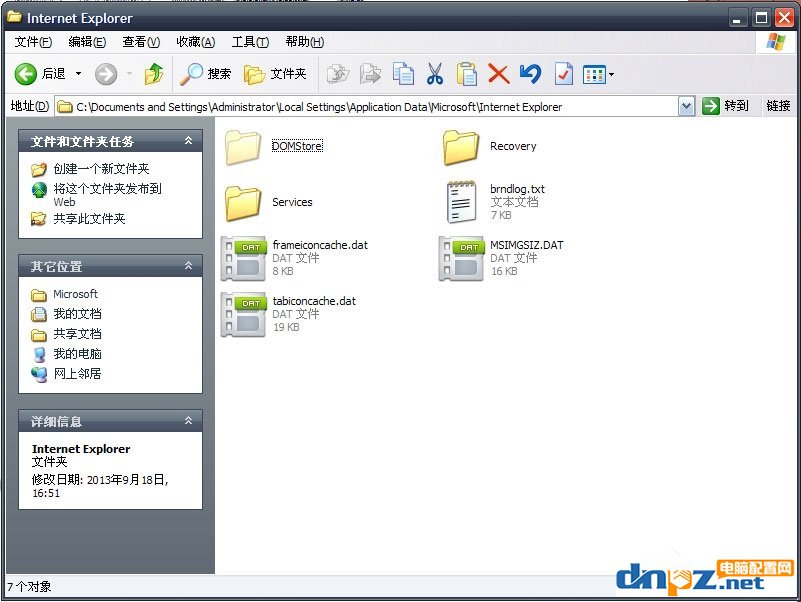Collapse the 其它位置 panel
The width and height of the screenshot is (801, 602).
tap(188, 266)
